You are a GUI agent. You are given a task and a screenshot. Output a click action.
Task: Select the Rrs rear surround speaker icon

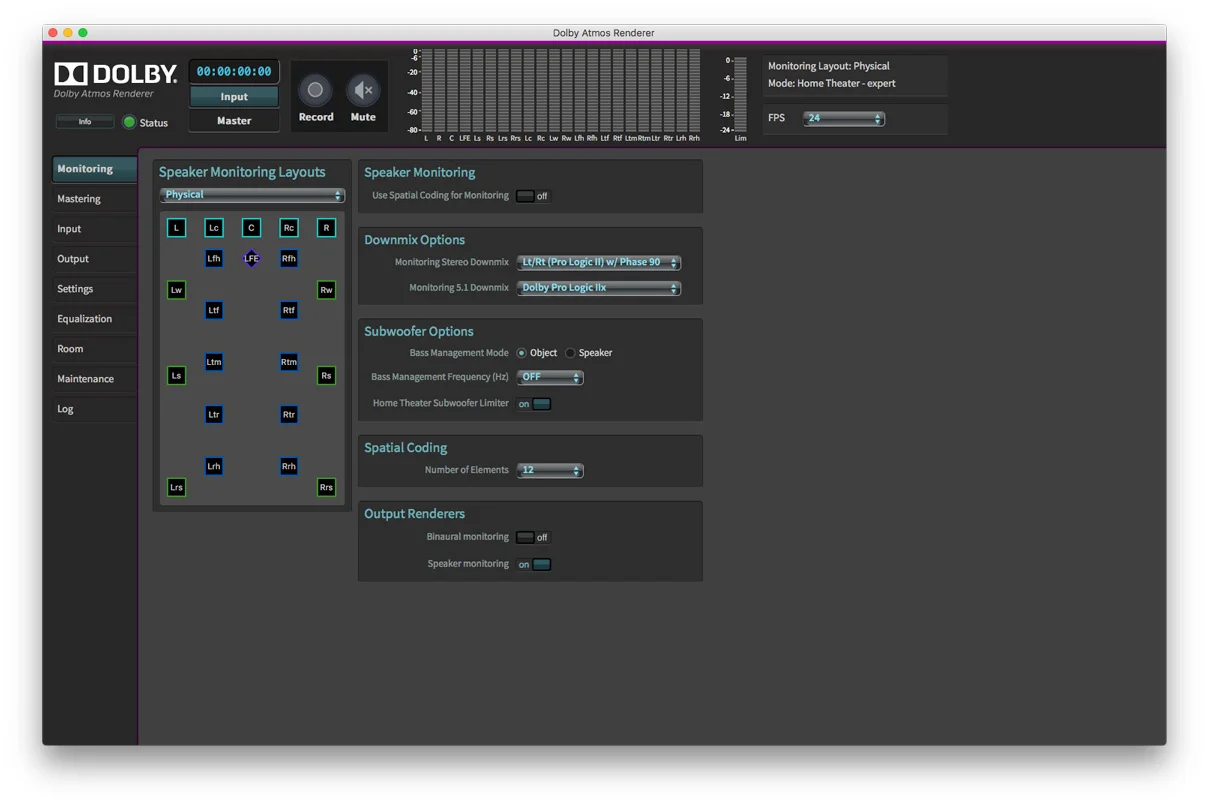pyautogui.click(x=326, y=488)
